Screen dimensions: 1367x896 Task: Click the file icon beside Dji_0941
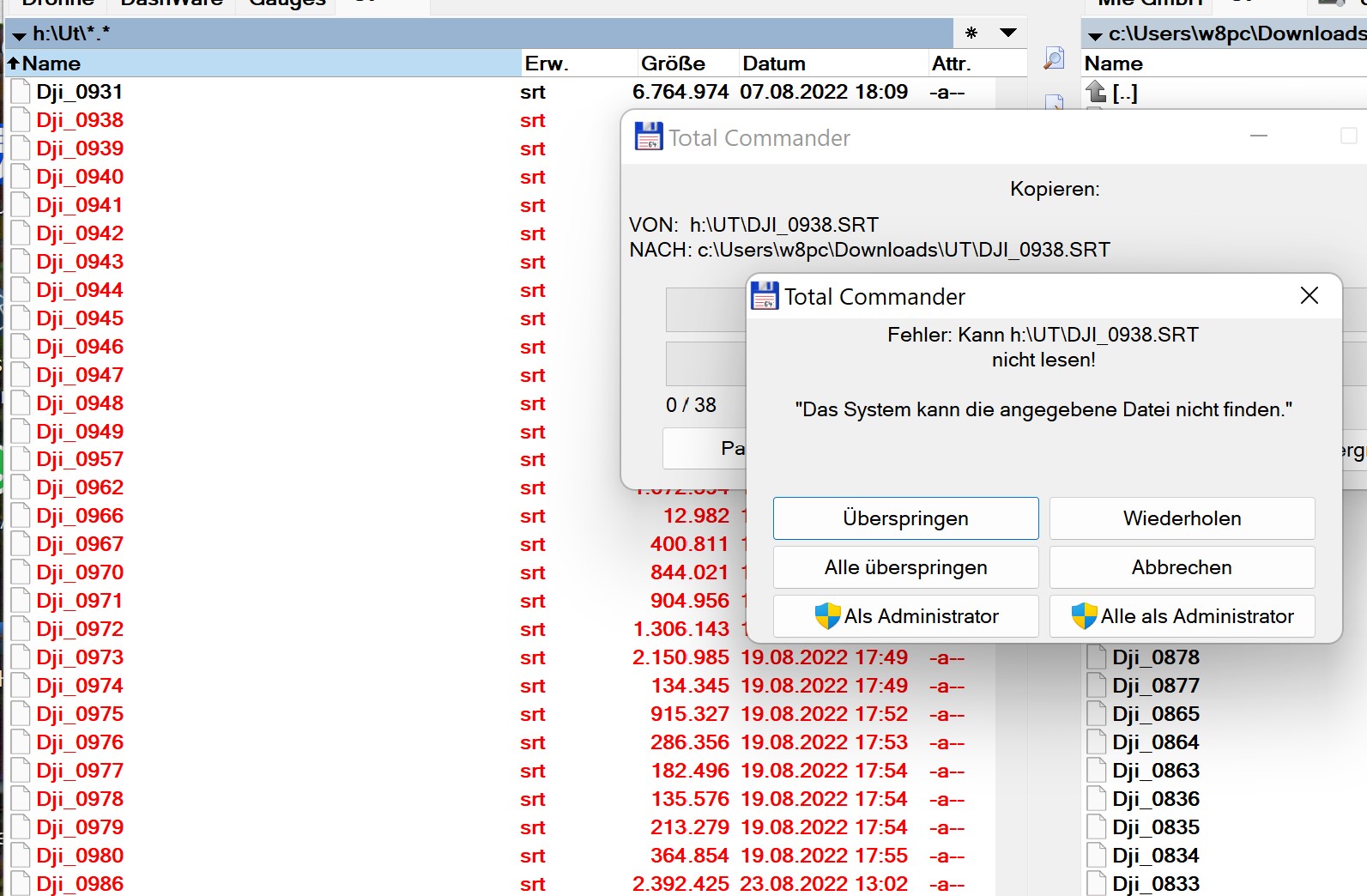click(21, 205)
